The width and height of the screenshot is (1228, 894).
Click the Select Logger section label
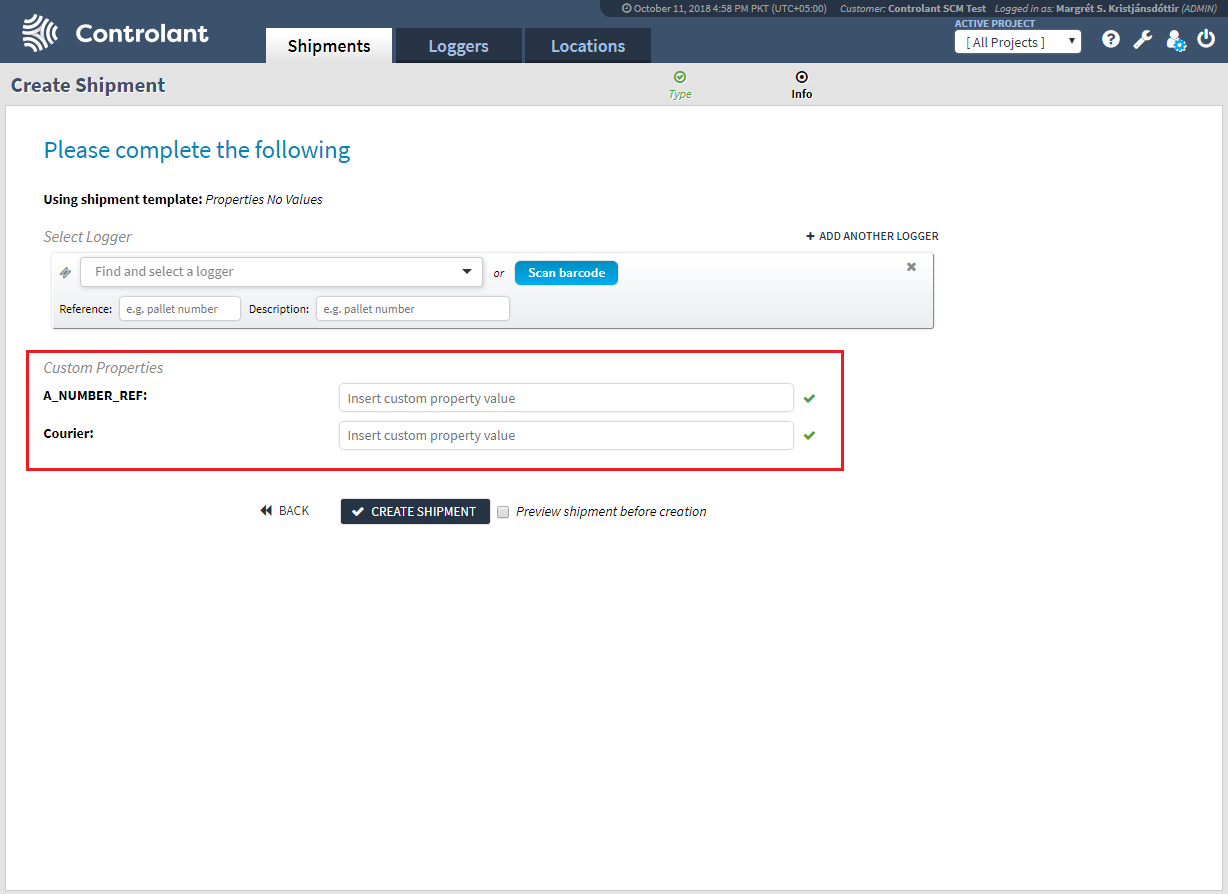(x=88, y=237)
